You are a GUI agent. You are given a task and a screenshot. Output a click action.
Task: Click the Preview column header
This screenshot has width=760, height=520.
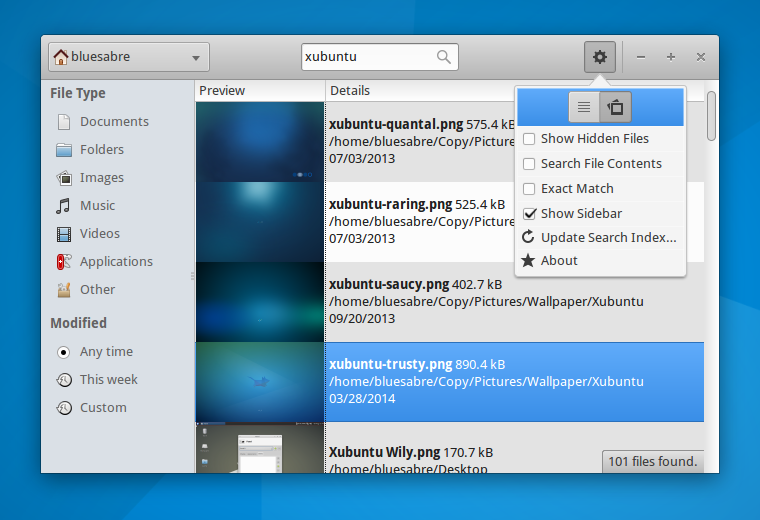pos(260,91)
